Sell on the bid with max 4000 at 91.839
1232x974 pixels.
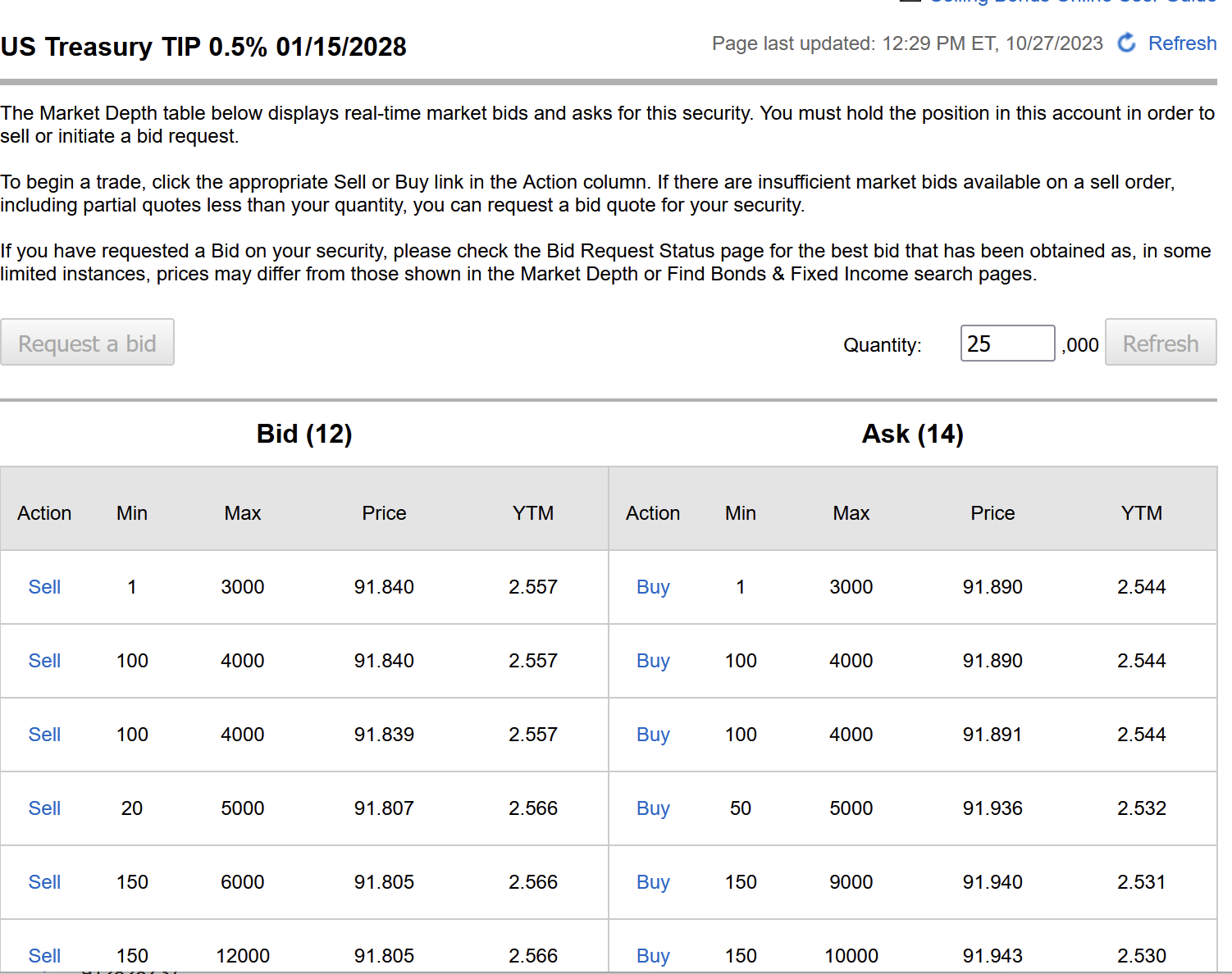(x=44, y=735)
